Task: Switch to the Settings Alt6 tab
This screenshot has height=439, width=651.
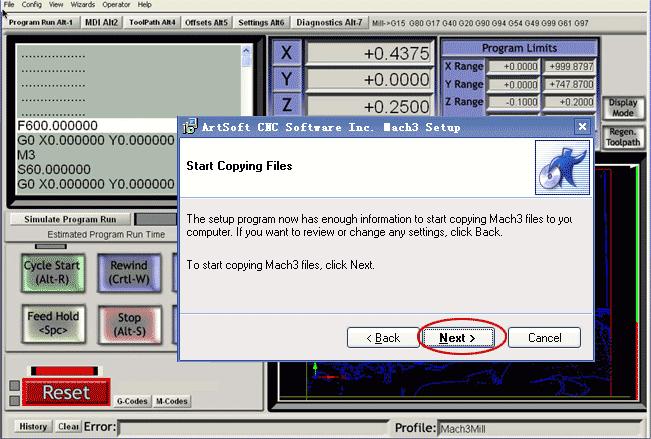Action: coord(261,22)
